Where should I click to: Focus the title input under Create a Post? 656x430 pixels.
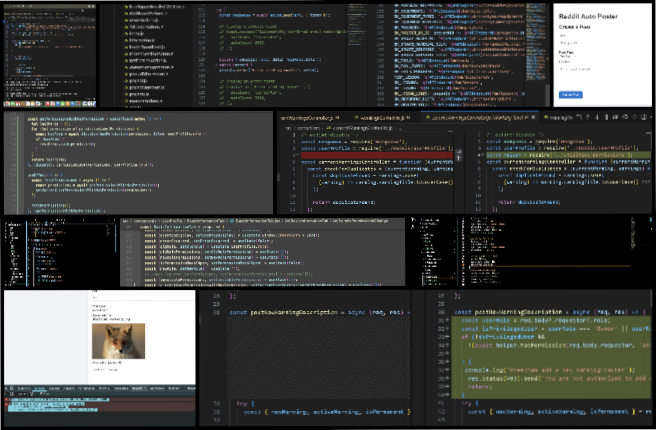point(602,43)
